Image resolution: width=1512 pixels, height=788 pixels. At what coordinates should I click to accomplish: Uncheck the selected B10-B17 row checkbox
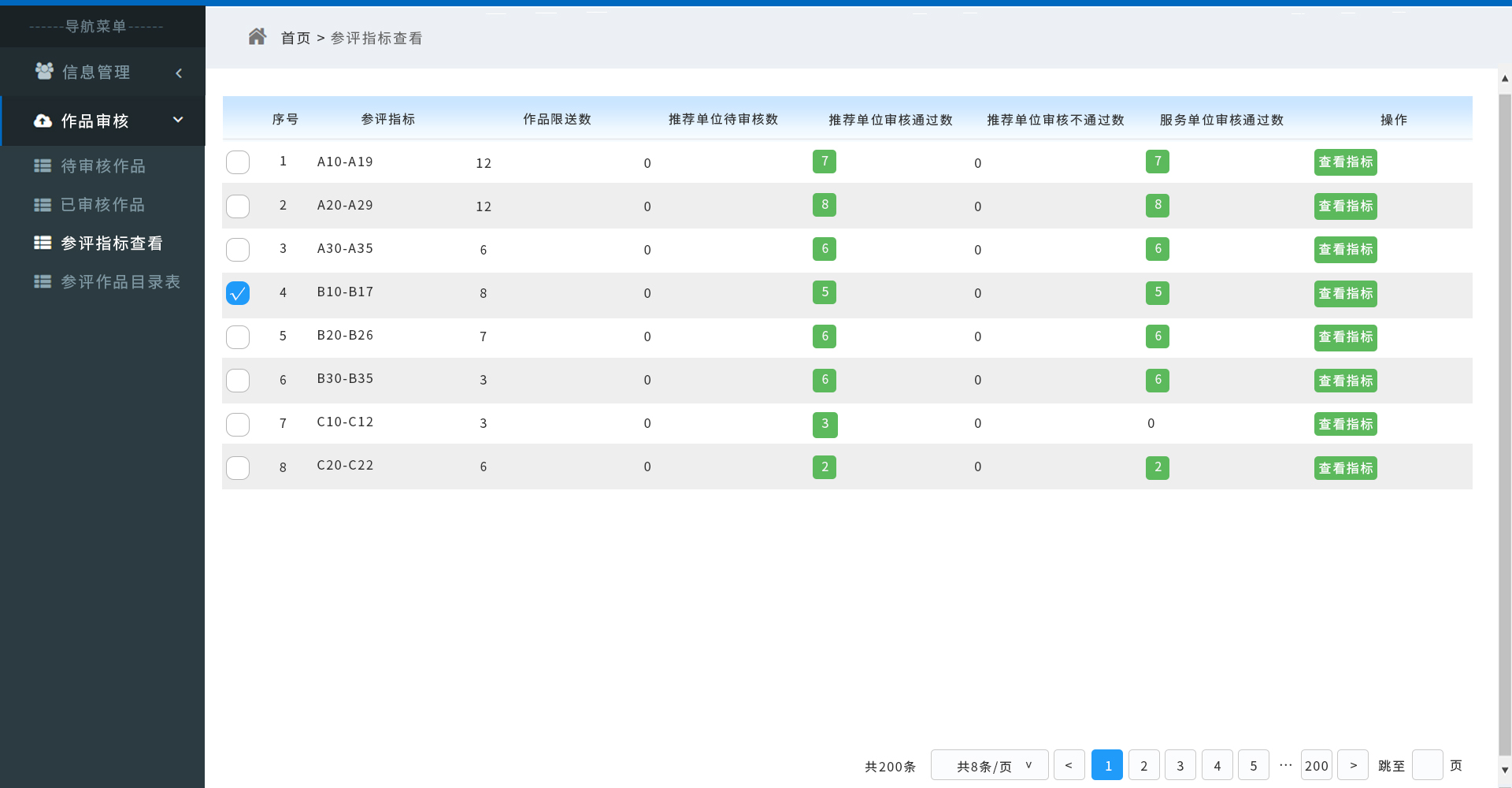(238, 293)
